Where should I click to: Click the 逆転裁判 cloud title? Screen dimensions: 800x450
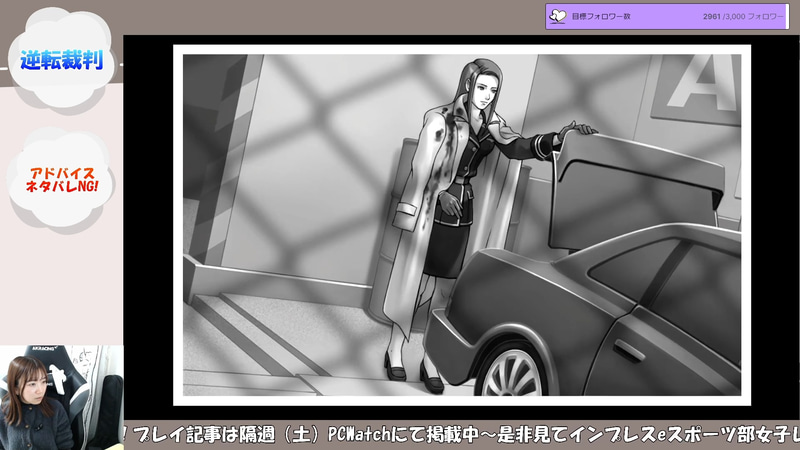click(62, 60)
